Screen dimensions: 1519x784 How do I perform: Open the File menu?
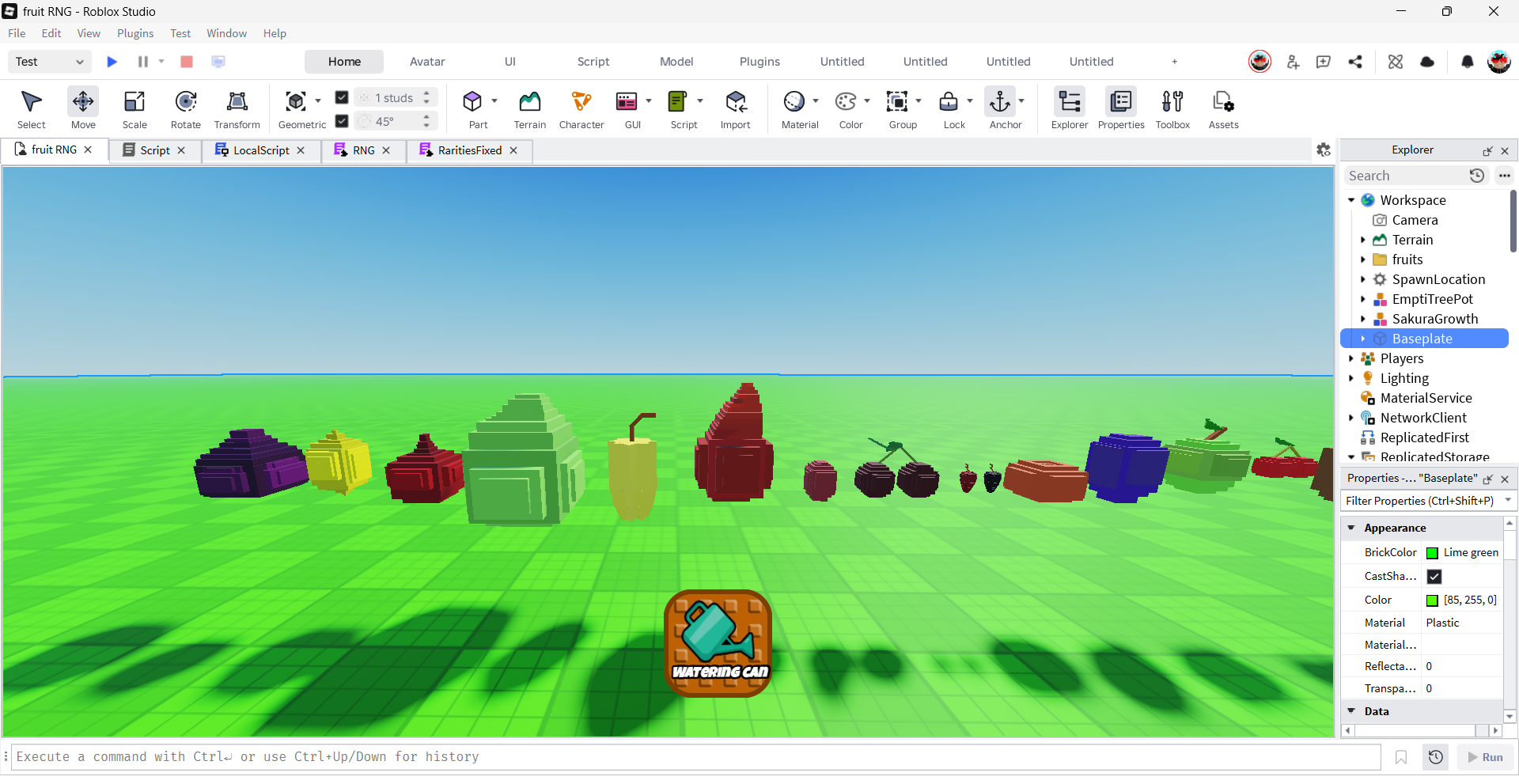[x=17, y=33]
